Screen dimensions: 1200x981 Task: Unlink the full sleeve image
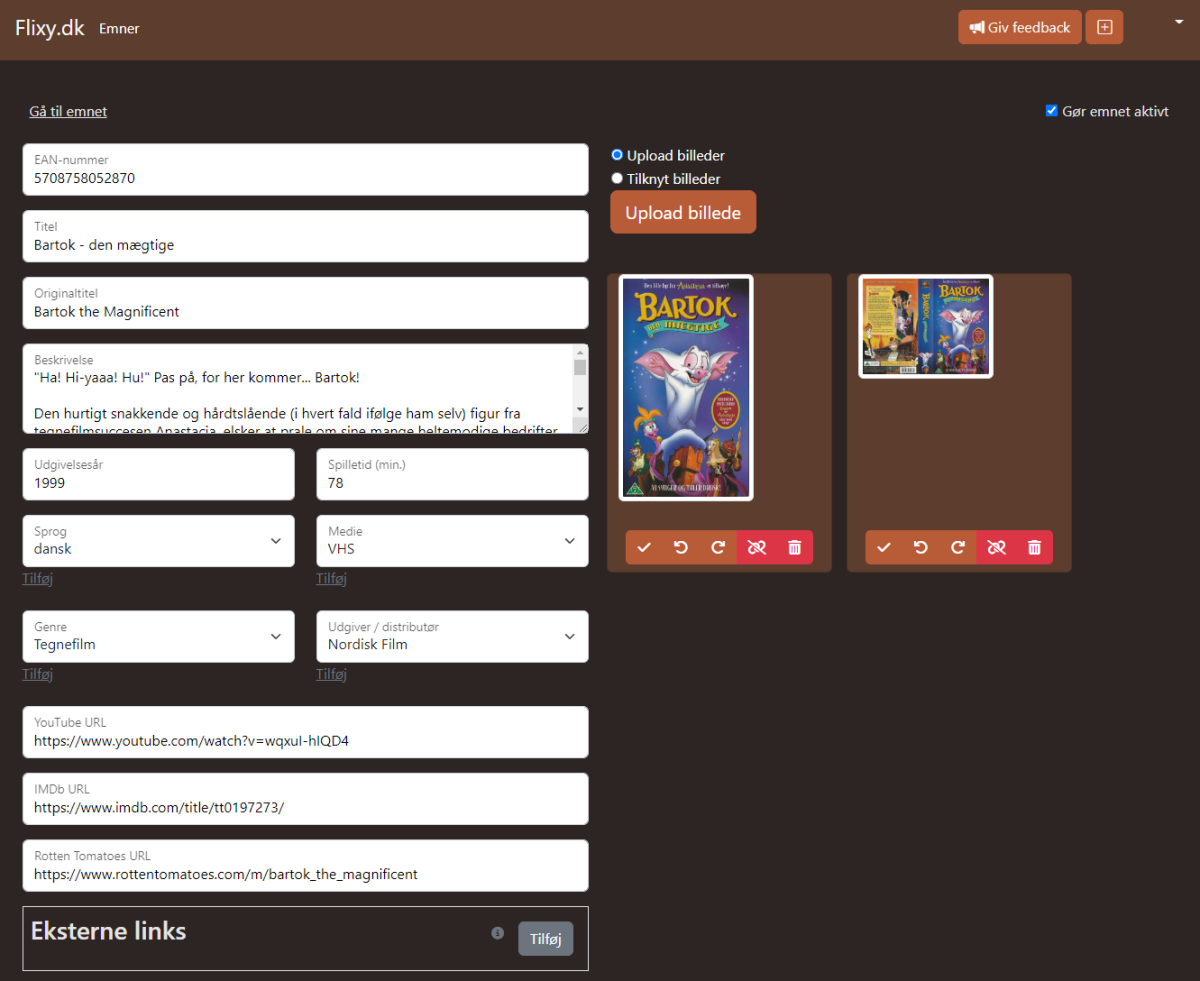pos(996,547)
